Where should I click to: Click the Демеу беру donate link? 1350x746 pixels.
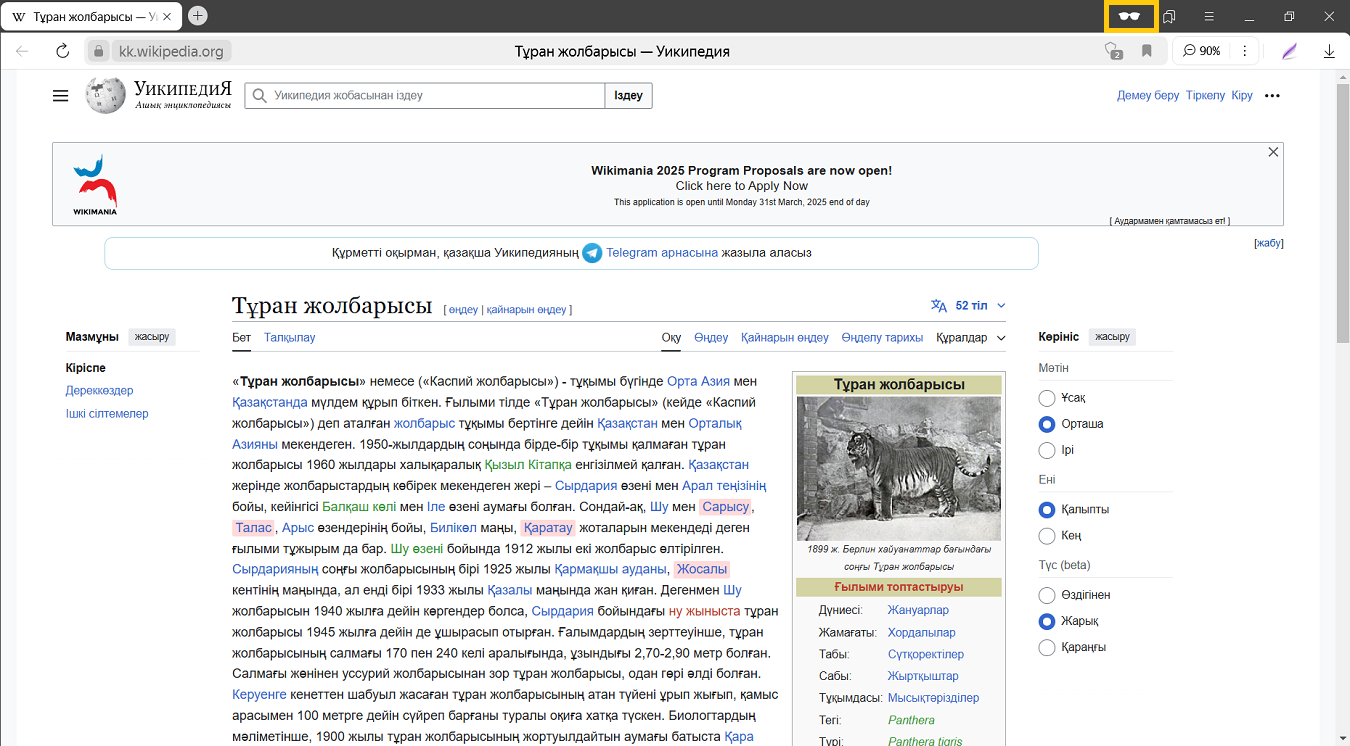tap(1148, 96)
